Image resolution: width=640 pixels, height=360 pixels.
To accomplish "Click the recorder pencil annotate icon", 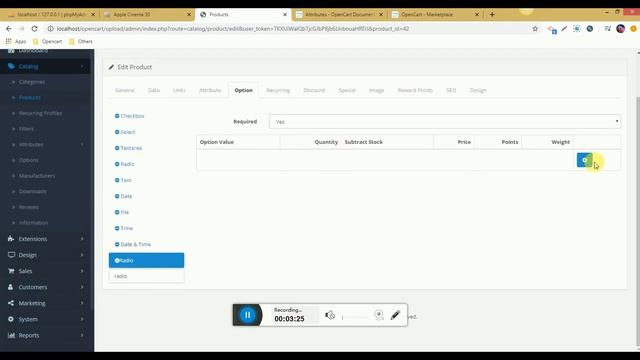I will (395, 315).
